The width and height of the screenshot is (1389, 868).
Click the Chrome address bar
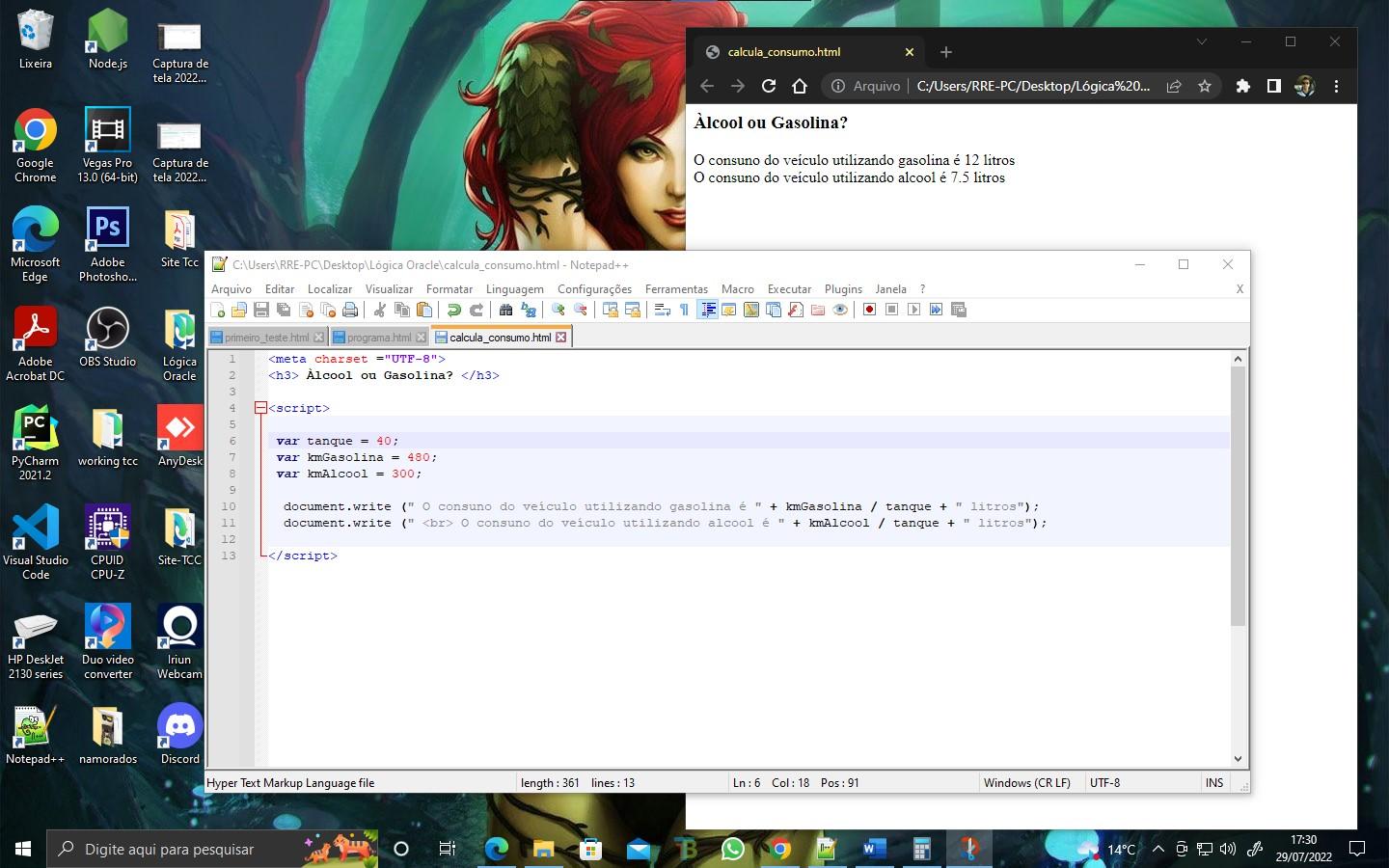pos(1022,86)
